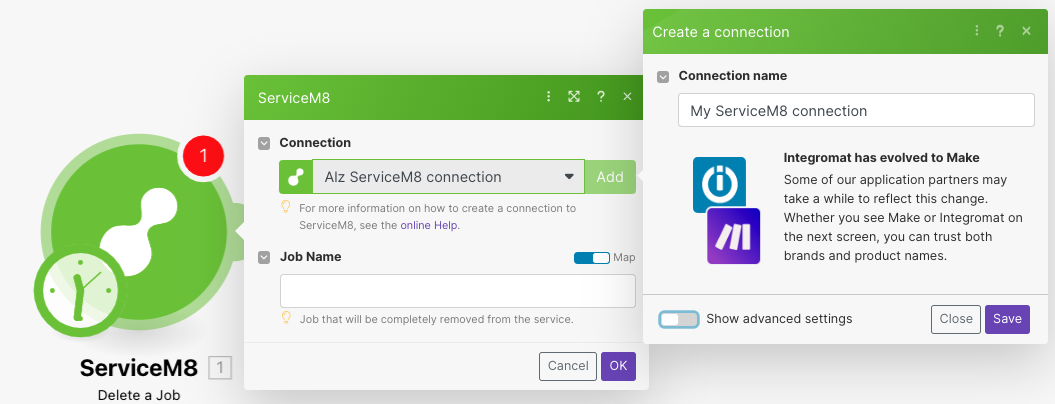
Task: Click the lightbulb hint under Connection field
Action: 285,207
